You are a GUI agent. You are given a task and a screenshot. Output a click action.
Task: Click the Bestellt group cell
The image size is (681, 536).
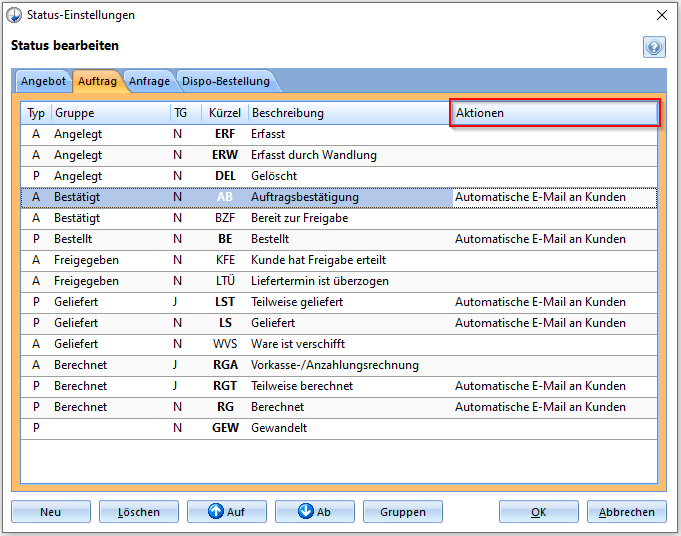73,239
